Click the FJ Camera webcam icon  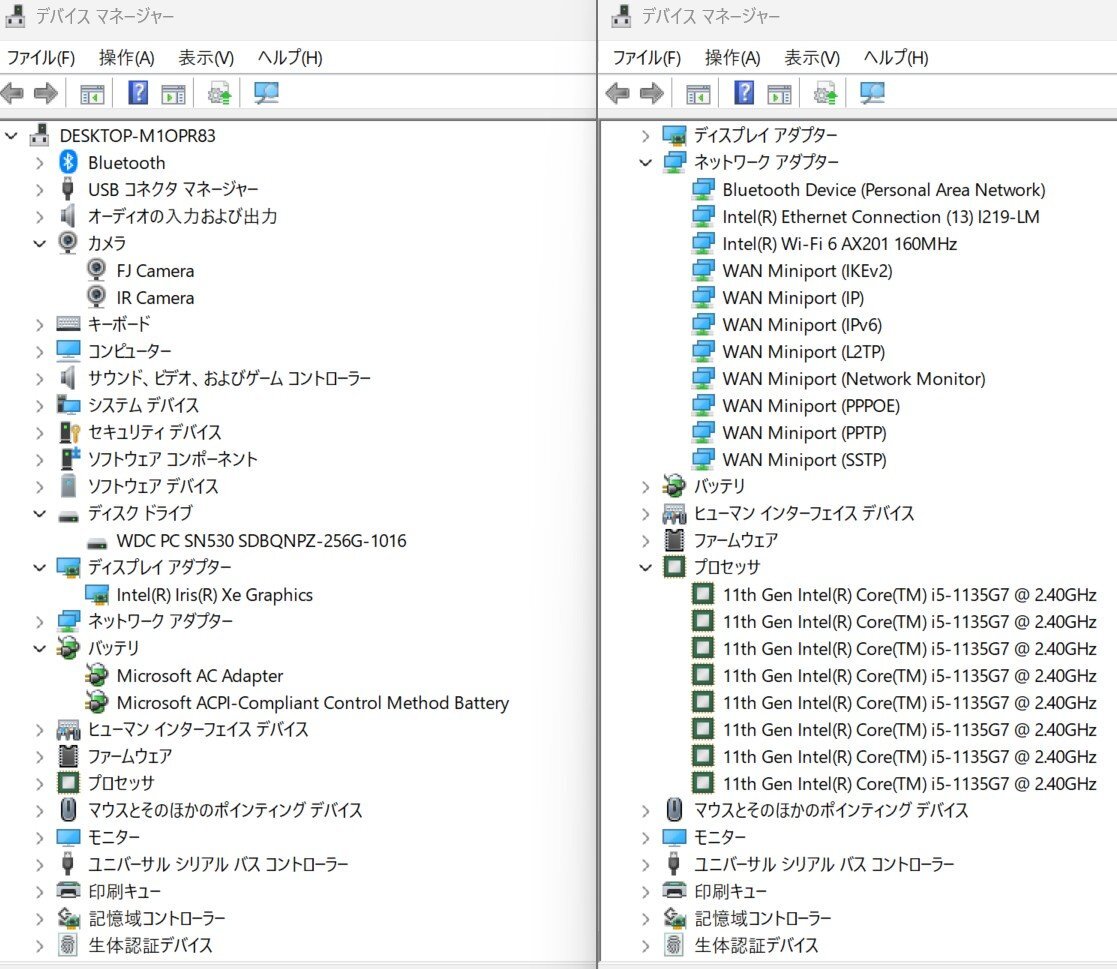click(97, 270)
